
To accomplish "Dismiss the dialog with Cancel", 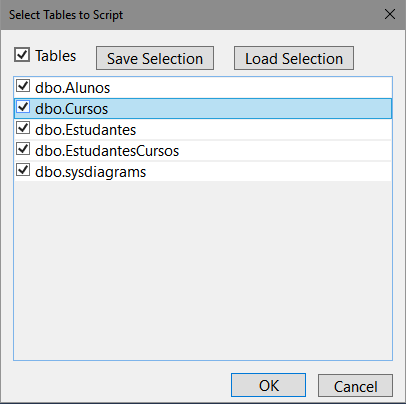I will point(356,386).
